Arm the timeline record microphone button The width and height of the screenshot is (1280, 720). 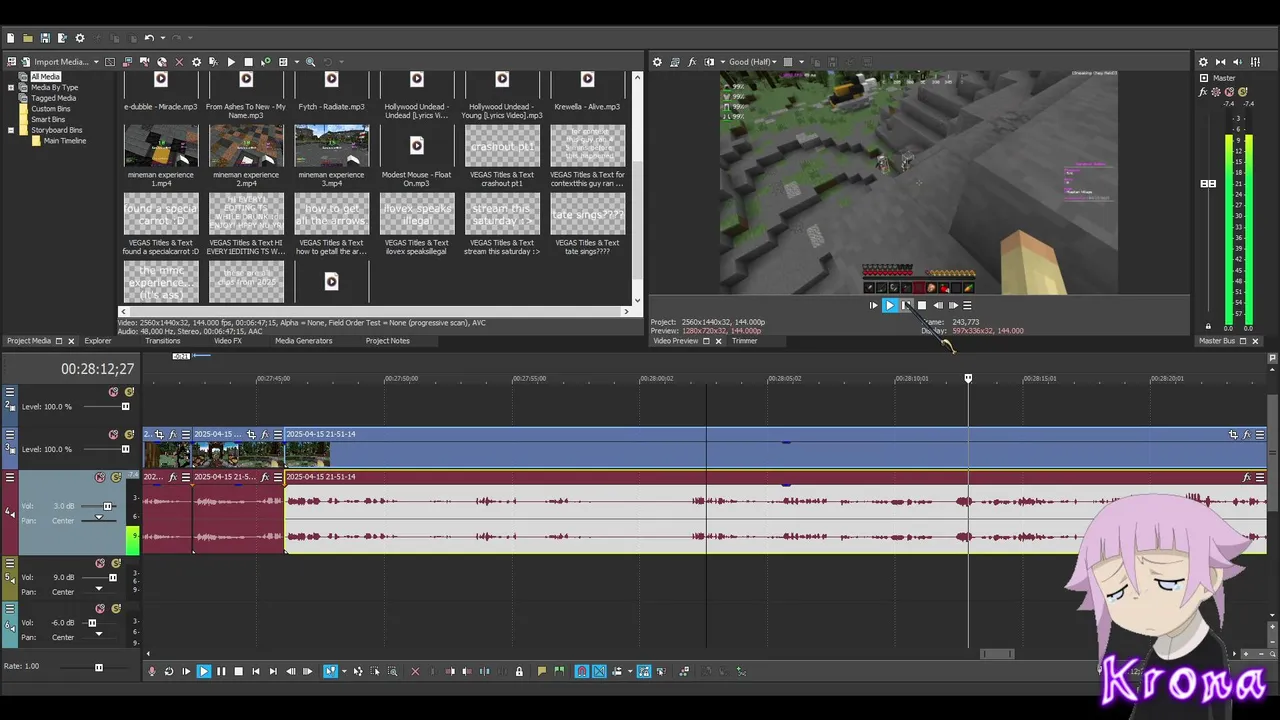coord(151,671)
